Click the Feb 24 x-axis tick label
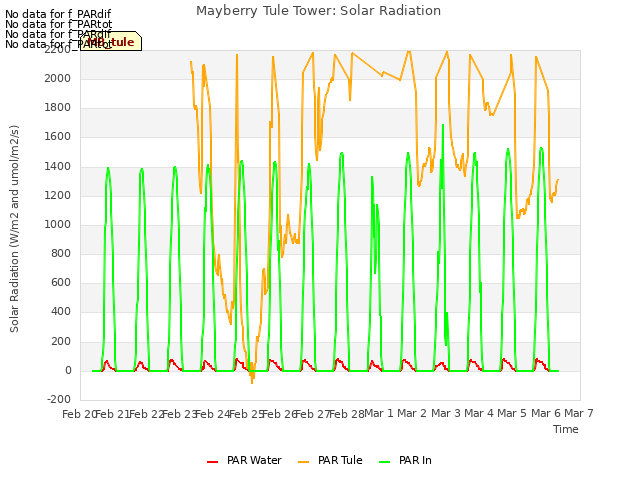The width and height of the screenshot is (640, 480). (x=213, y=414)
